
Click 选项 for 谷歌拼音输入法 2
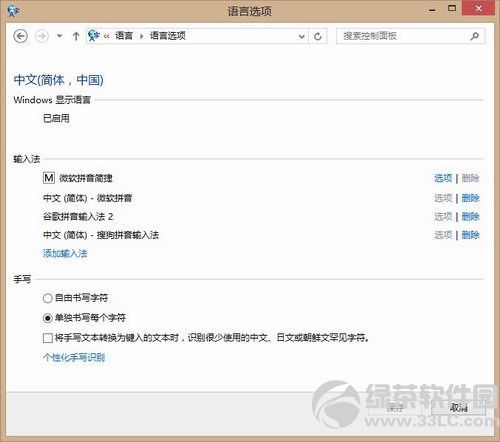click(443, 217)
